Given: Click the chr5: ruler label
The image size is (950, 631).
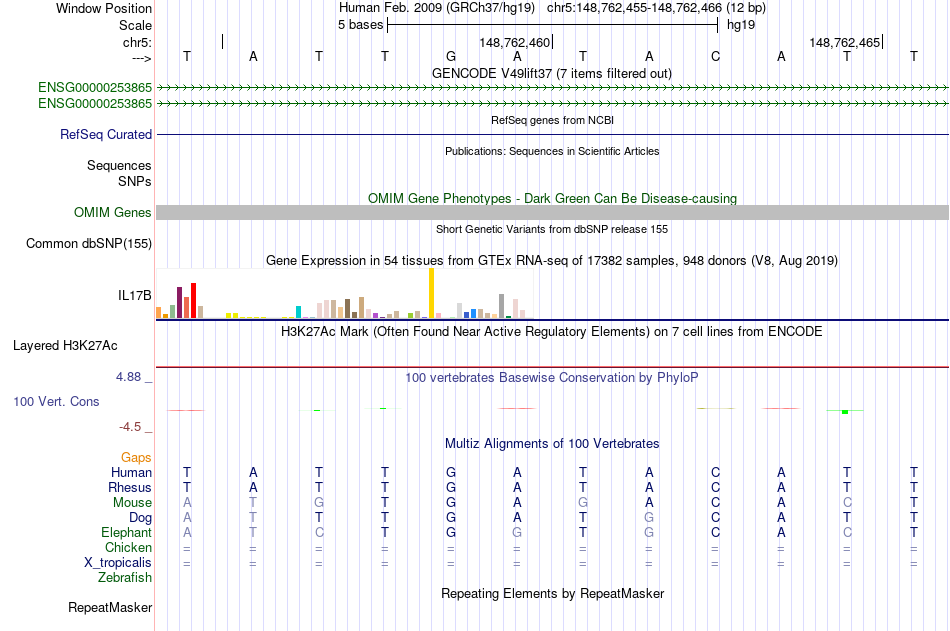Looking at the screenshot, I should point(137,42).
